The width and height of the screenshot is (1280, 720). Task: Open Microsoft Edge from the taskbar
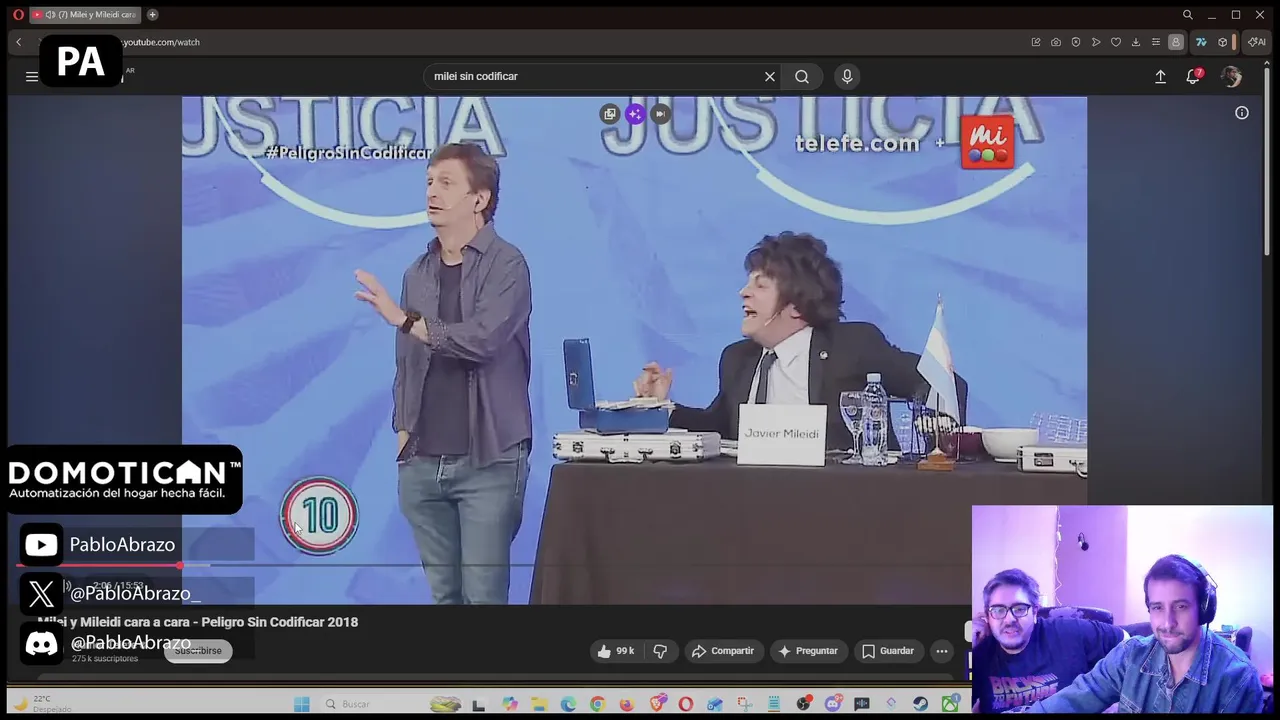568,704
